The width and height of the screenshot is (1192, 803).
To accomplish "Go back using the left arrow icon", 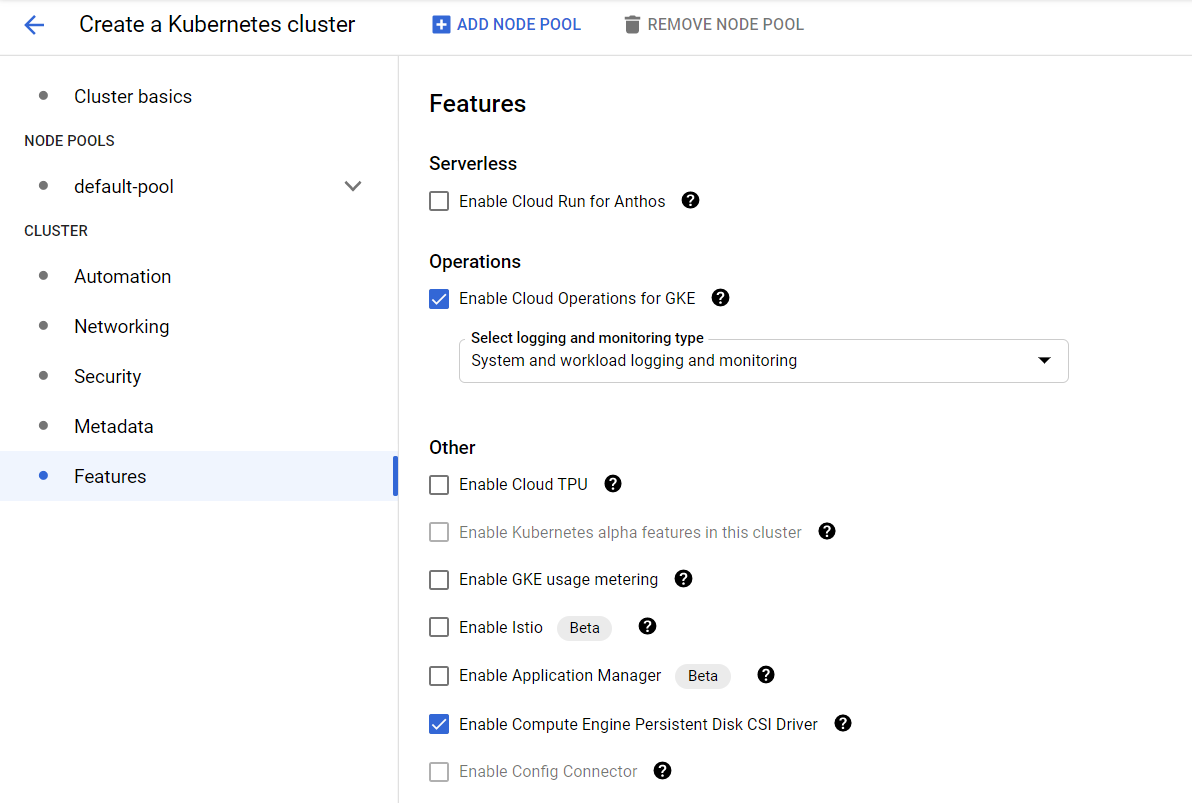I will [34, 25].
